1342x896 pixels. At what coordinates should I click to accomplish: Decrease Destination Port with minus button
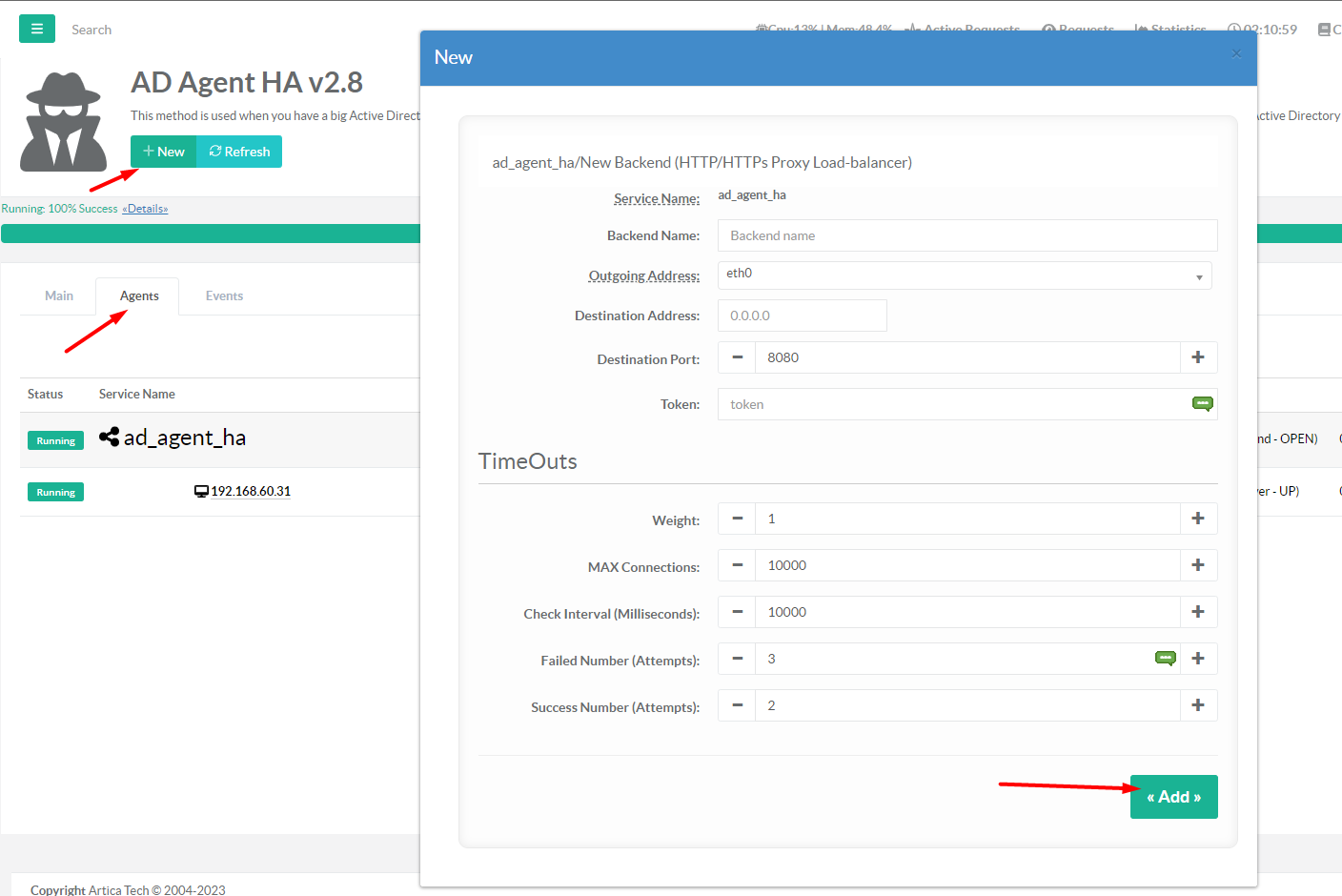pyautogui.click(x=737, y=357)
